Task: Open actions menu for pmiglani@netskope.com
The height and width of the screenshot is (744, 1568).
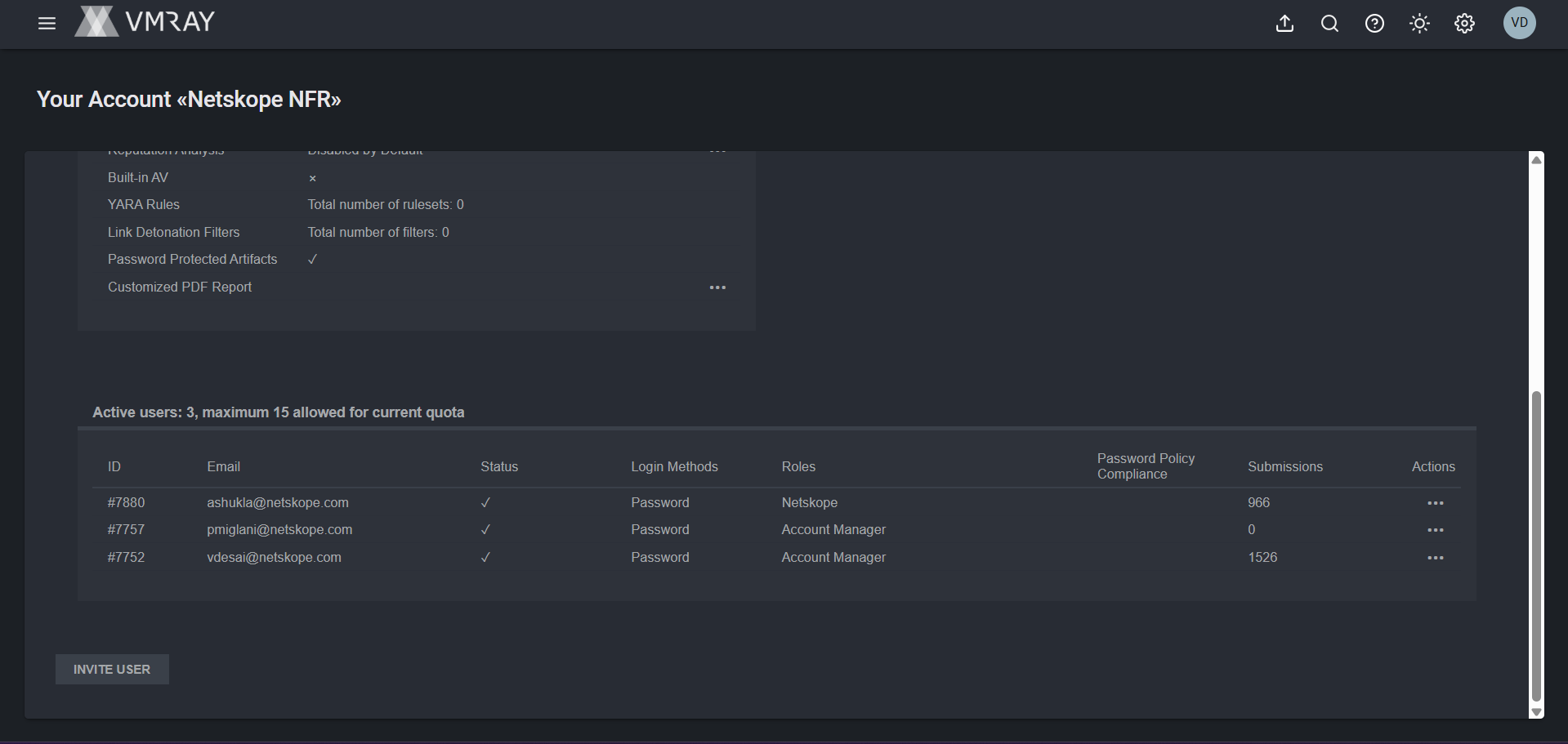Action: pyautogui.click(x=1436, y=530)
